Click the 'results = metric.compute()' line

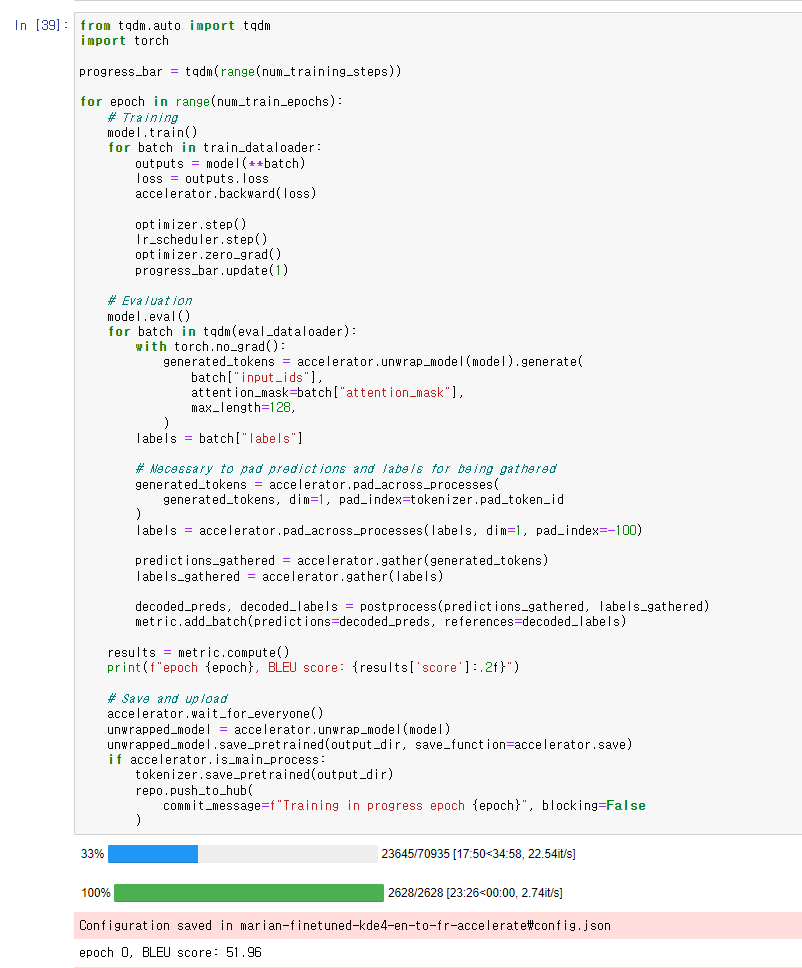pos(198,653)
